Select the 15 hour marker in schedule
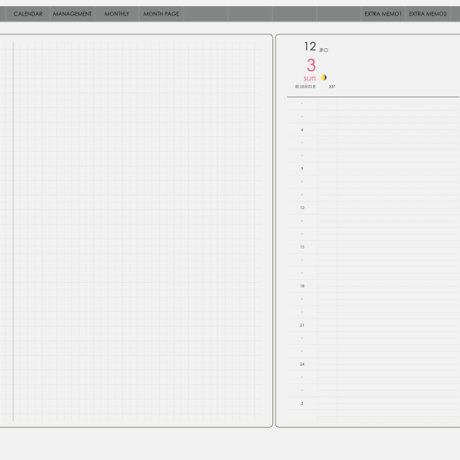 (302, 247)
